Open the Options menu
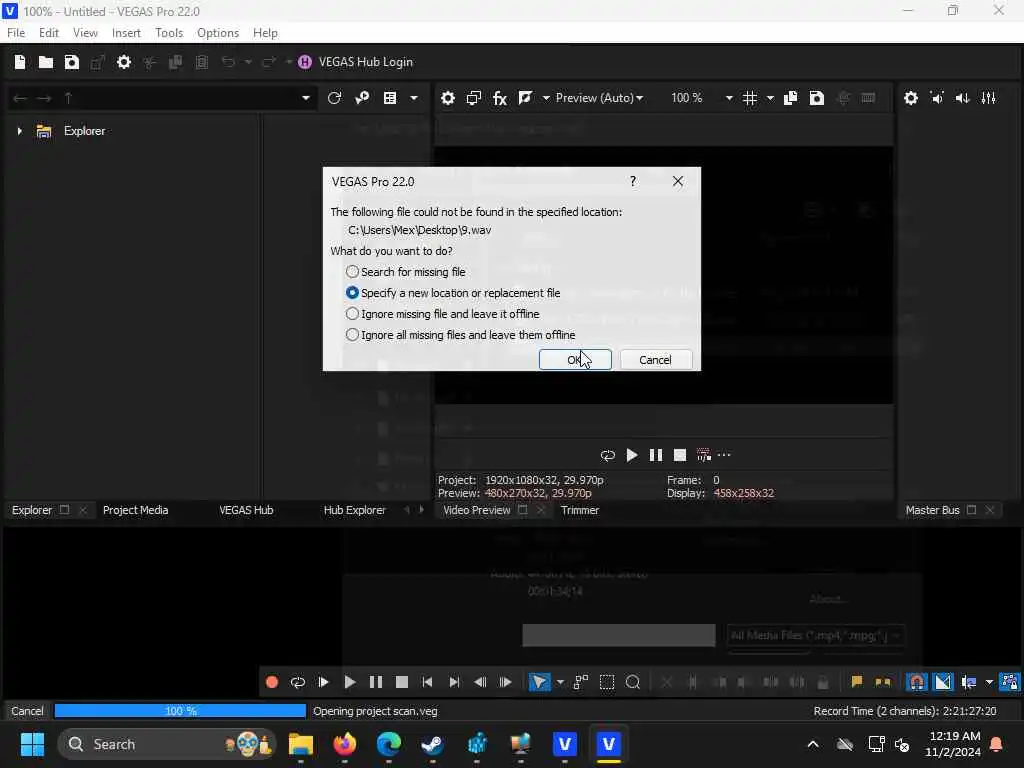The height and width of the screenshot is (768, 1024). [x=218, y=33]
